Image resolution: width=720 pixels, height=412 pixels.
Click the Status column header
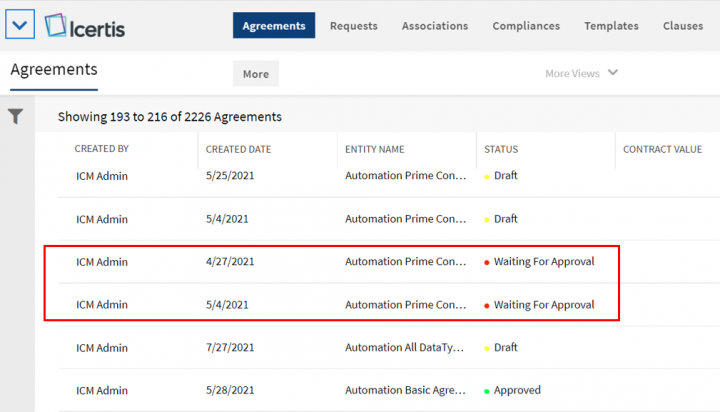501,149
